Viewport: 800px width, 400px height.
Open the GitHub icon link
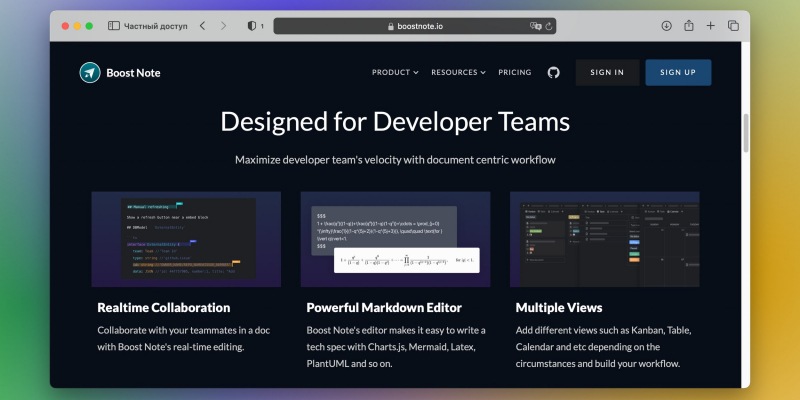coord(554,72)
